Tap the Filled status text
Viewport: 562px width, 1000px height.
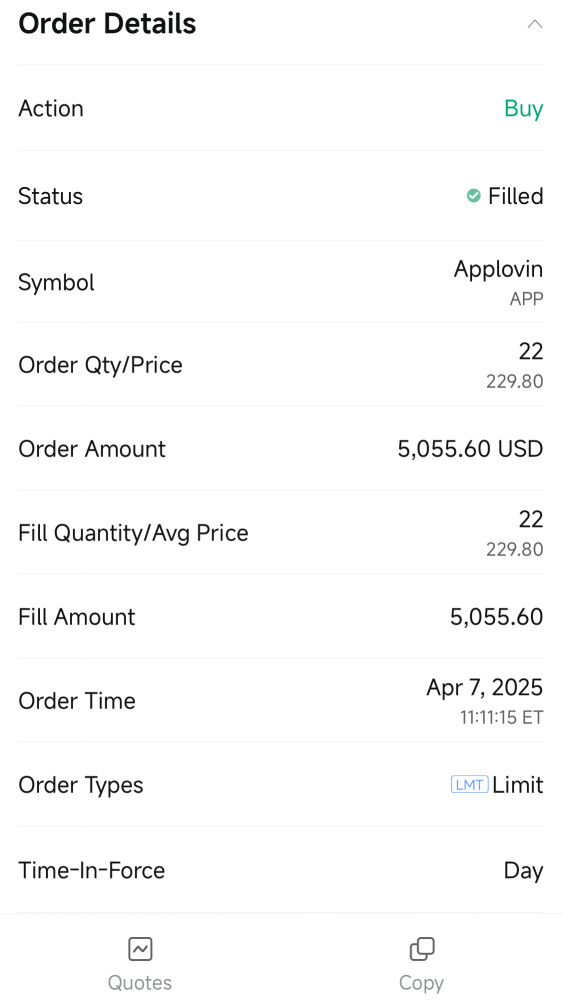coord(515,196)
